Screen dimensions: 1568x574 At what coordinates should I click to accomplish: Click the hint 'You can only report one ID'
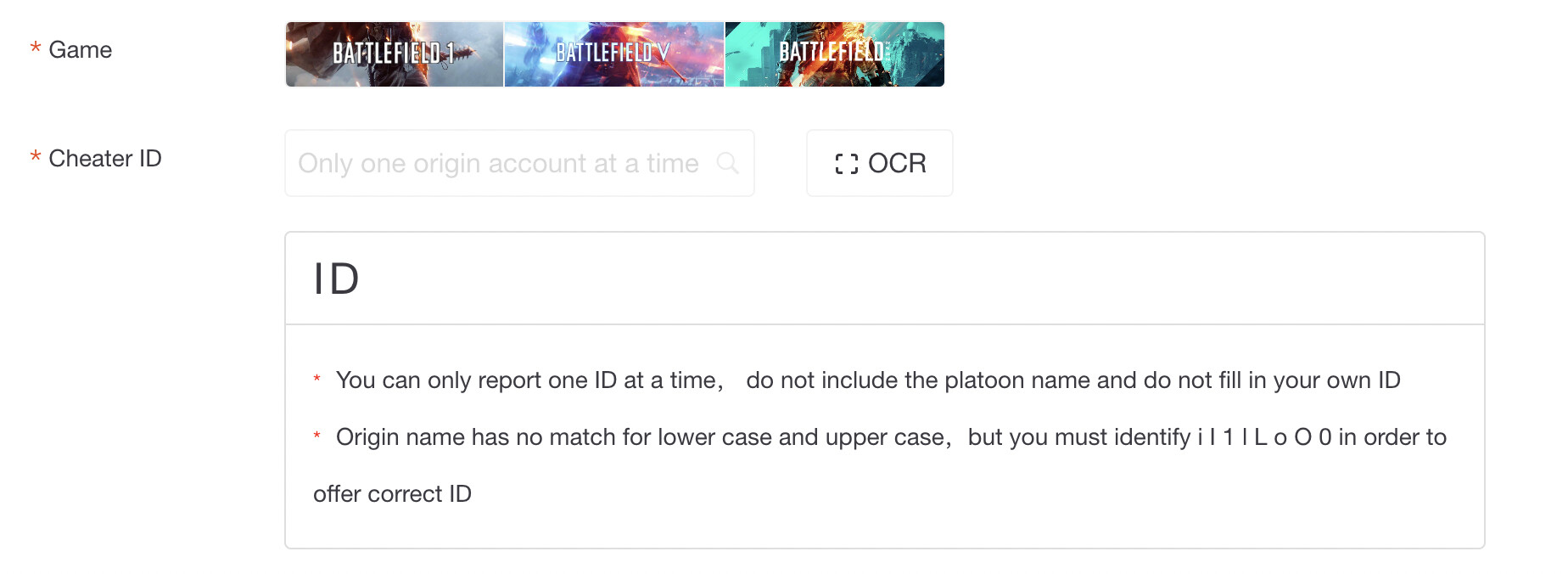529,380
